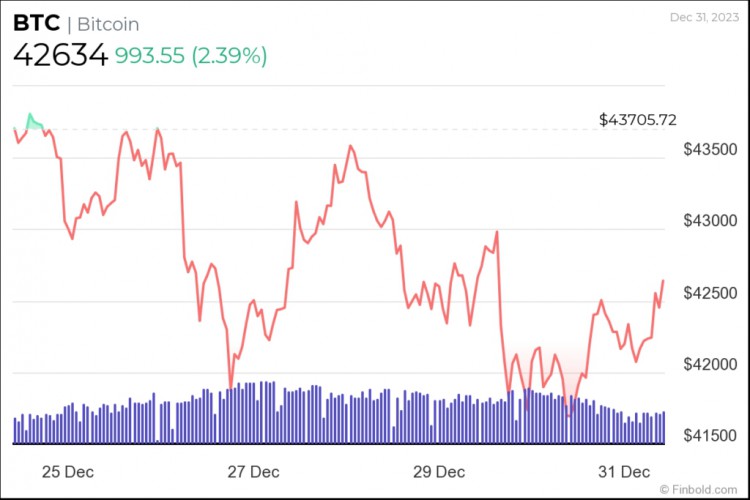Click the current price 42634
The height and width of the screenshot is (500, 750).
(60, 55)
